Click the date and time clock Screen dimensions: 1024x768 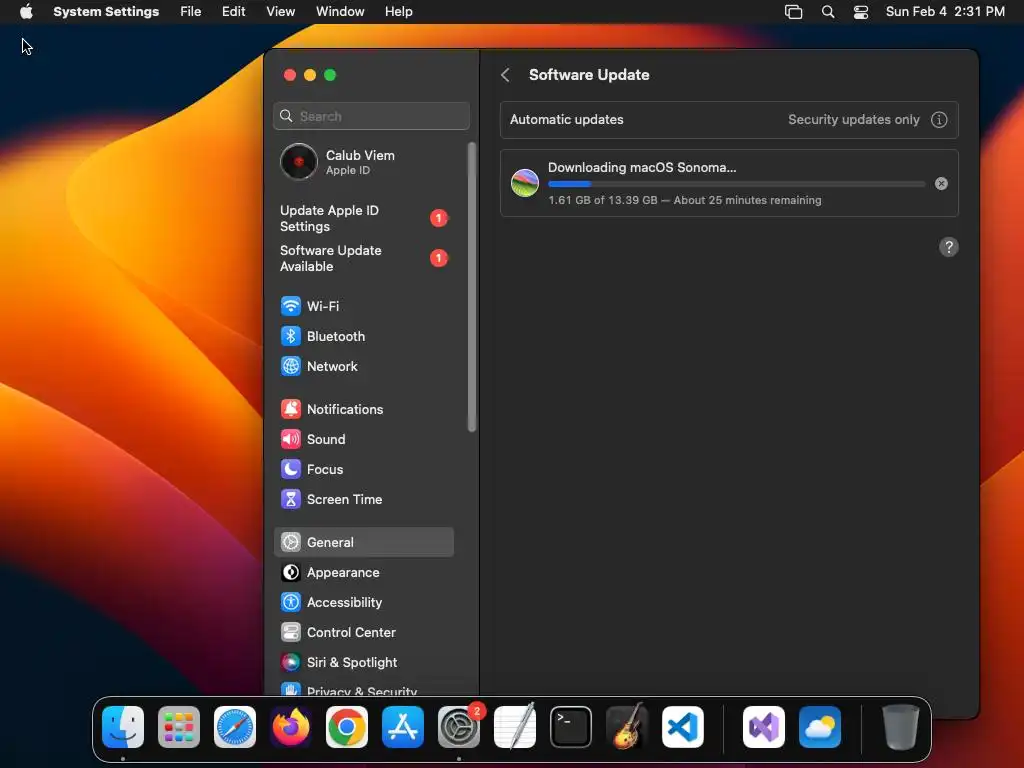tap(945, 12)
